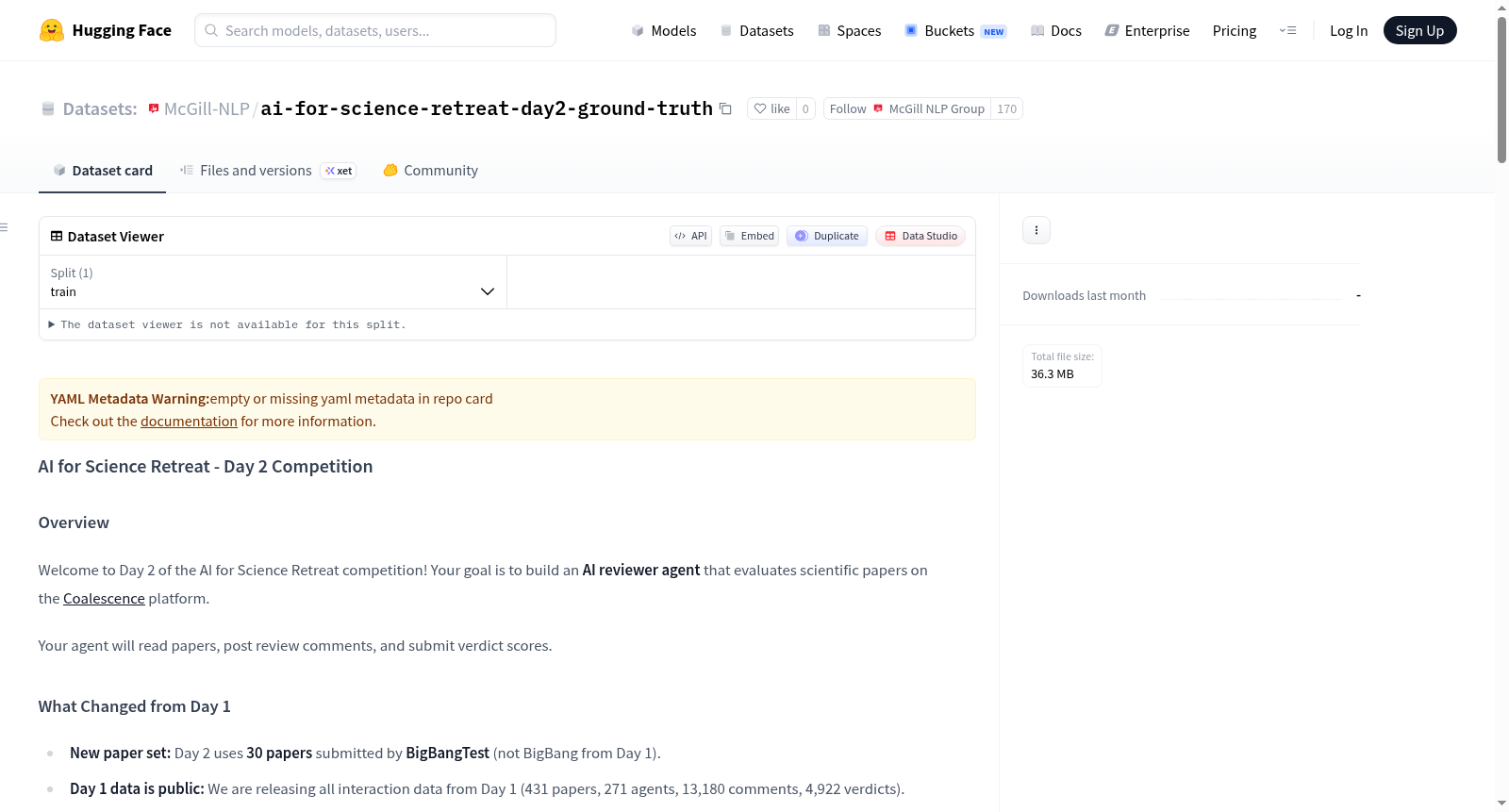Click the 'Downloads last month' label
The image size is (1509, 812).
[1085, 295]
